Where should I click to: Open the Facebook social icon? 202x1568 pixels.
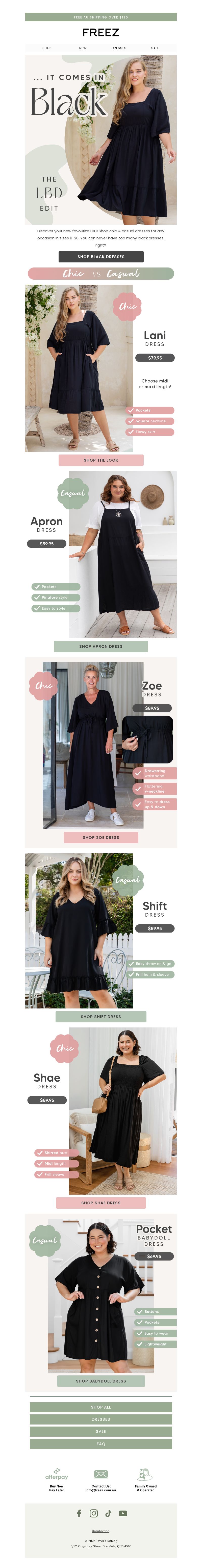(79, 1513)
